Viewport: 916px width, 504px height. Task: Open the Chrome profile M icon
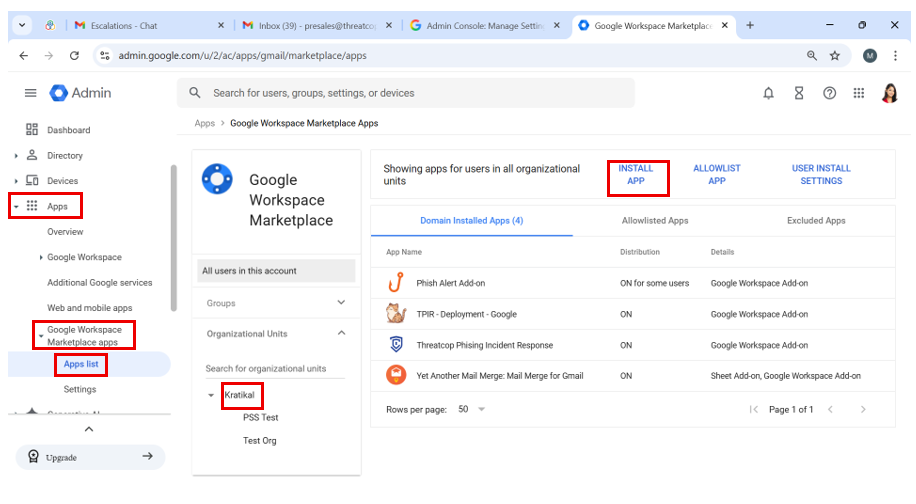click(870, 55)
